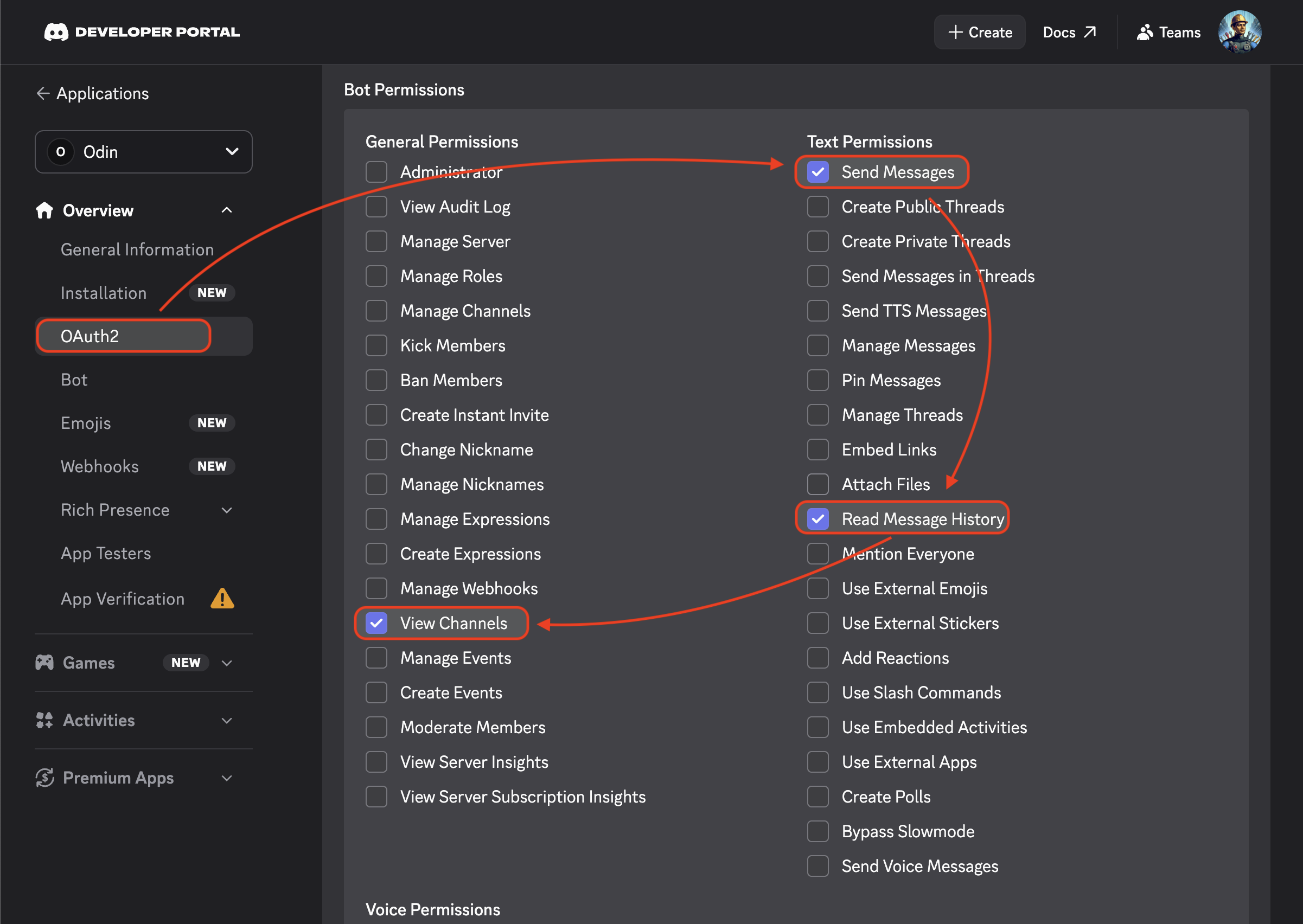The width and height of the screenshot is (1303, 924).
Task: Click the Premium Apps section label
Action: (x=118, y=778)
